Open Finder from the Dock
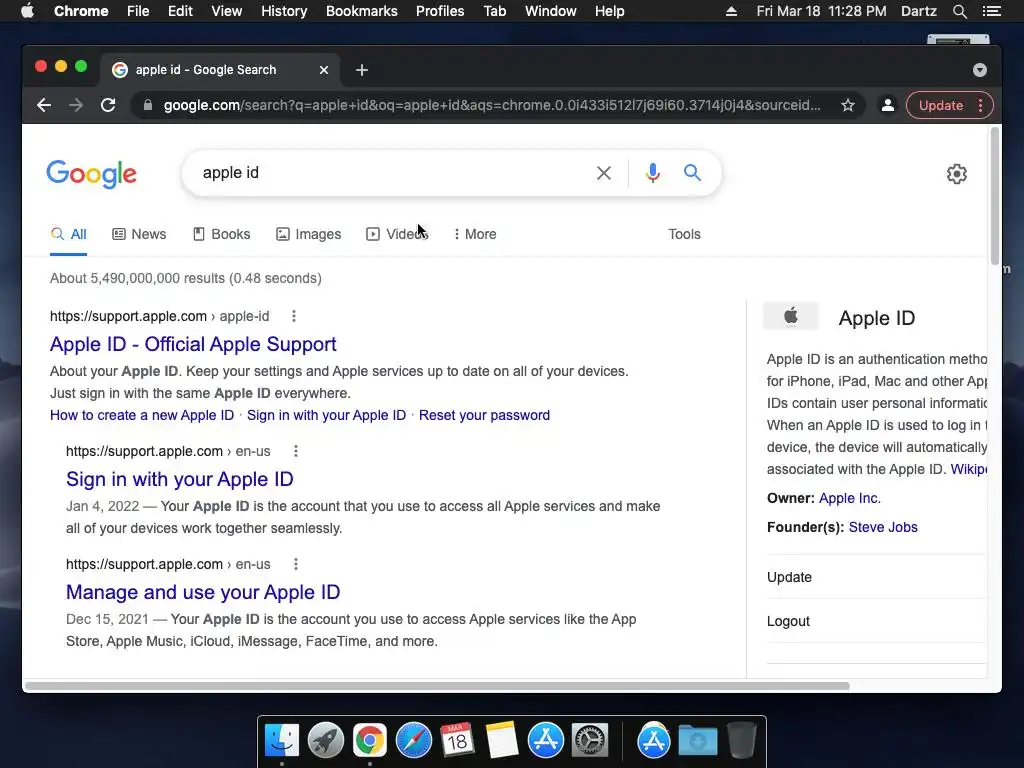1024x768 pixels. (281, 741)
